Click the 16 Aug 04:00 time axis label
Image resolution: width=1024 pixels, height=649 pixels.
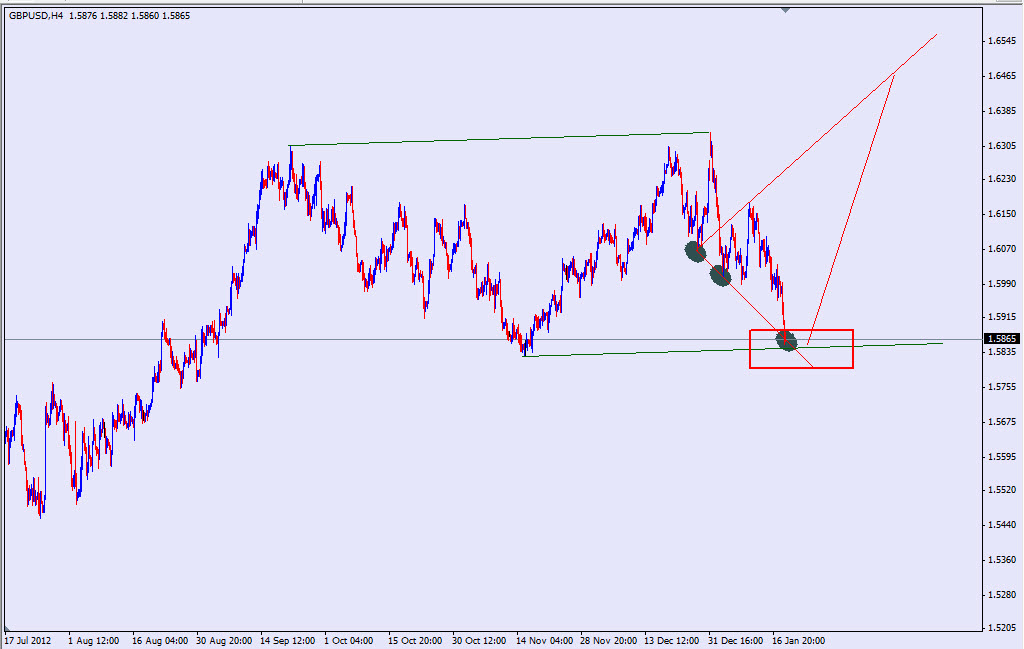160,641
